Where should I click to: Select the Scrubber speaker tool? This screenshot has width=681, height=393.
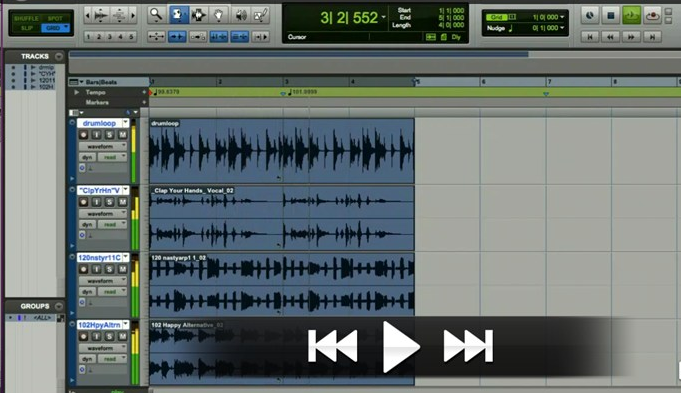[x=240, y=15]
